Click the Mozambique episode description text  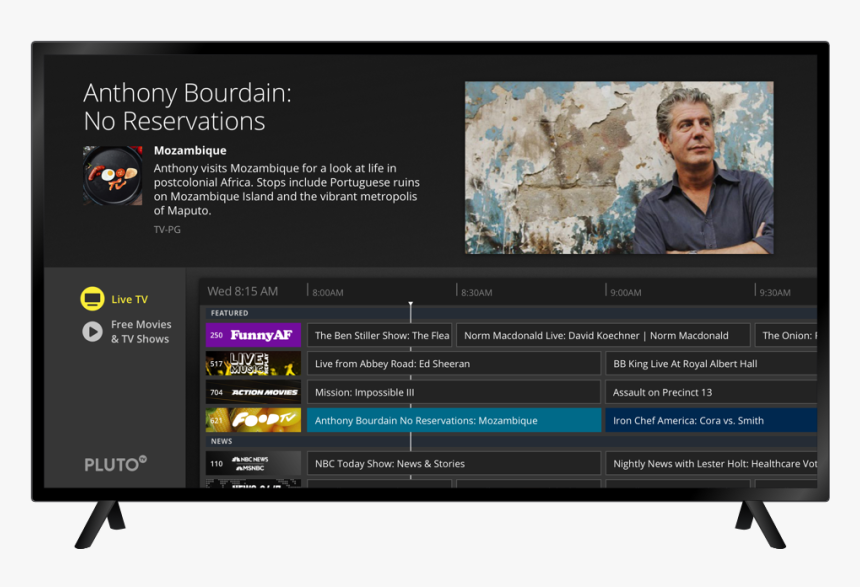[286, 189]
